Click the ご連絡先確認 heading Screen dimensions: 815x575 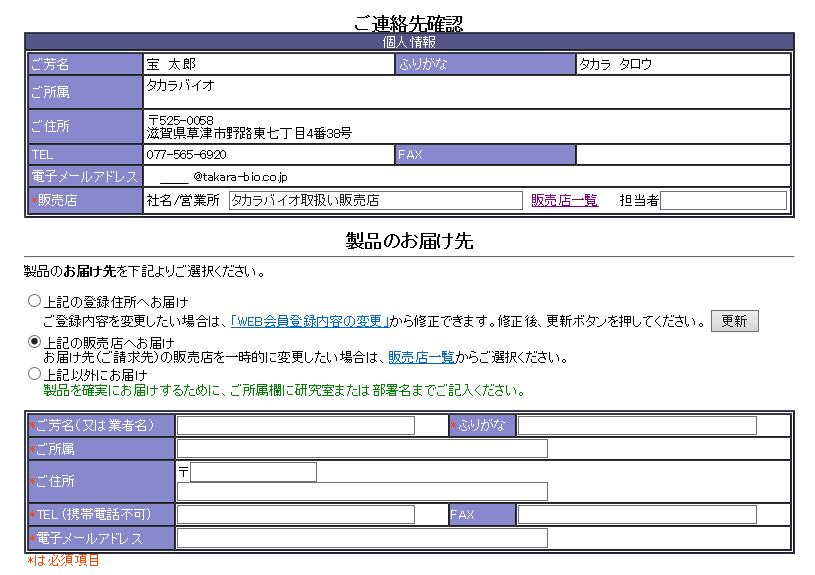pyautogui.click(x=409, y=22)
